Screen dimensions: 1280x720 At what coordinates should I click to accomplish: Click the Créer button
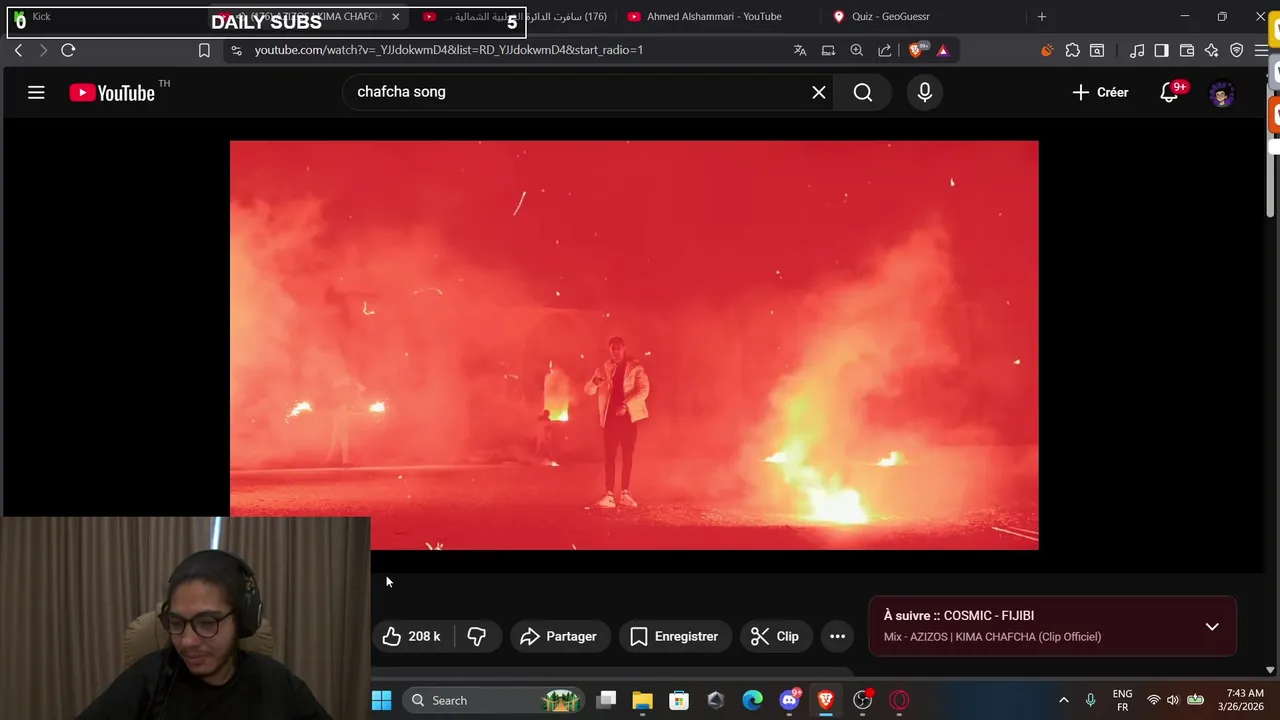pos(1100,92)
